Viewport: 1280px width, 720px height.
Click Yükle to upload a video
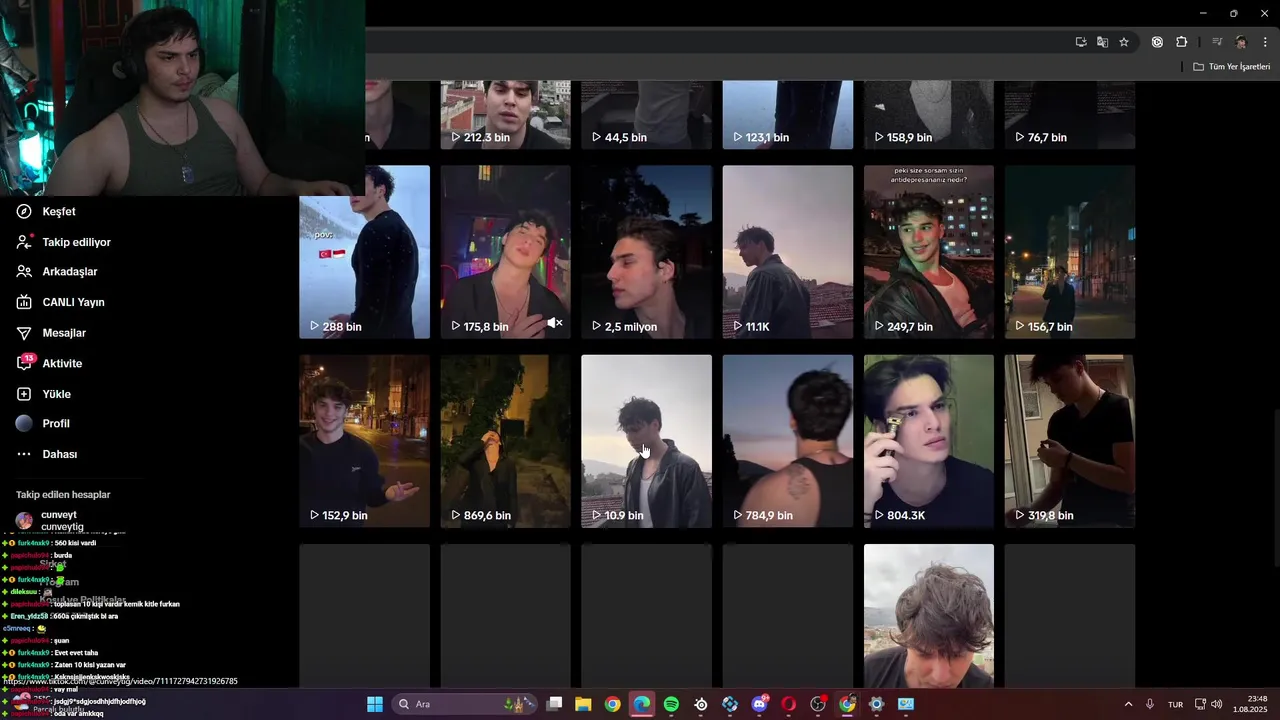pos(43,394)
